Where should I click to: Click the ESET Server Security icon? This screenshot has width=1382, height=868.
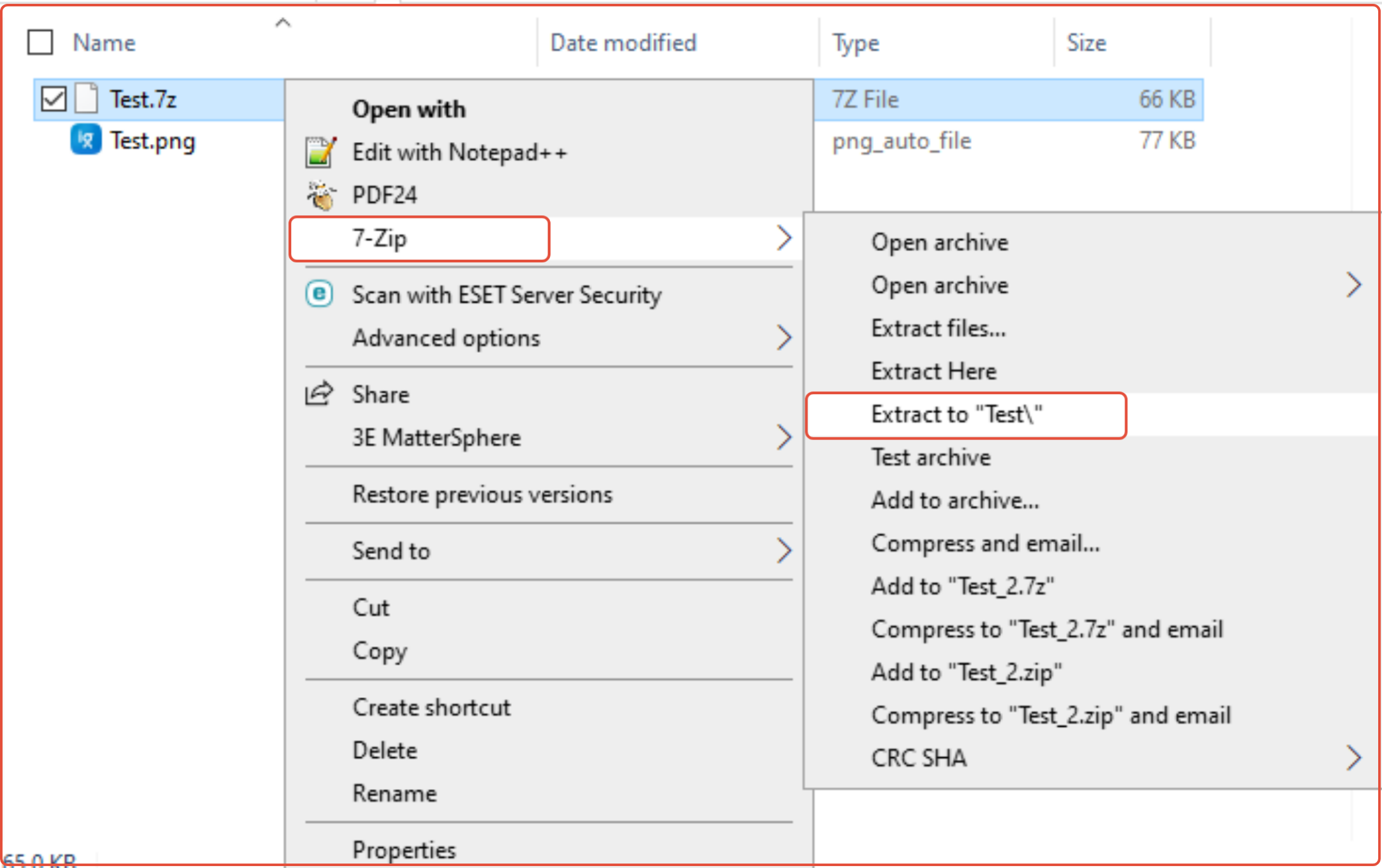[x=319, y=294]
